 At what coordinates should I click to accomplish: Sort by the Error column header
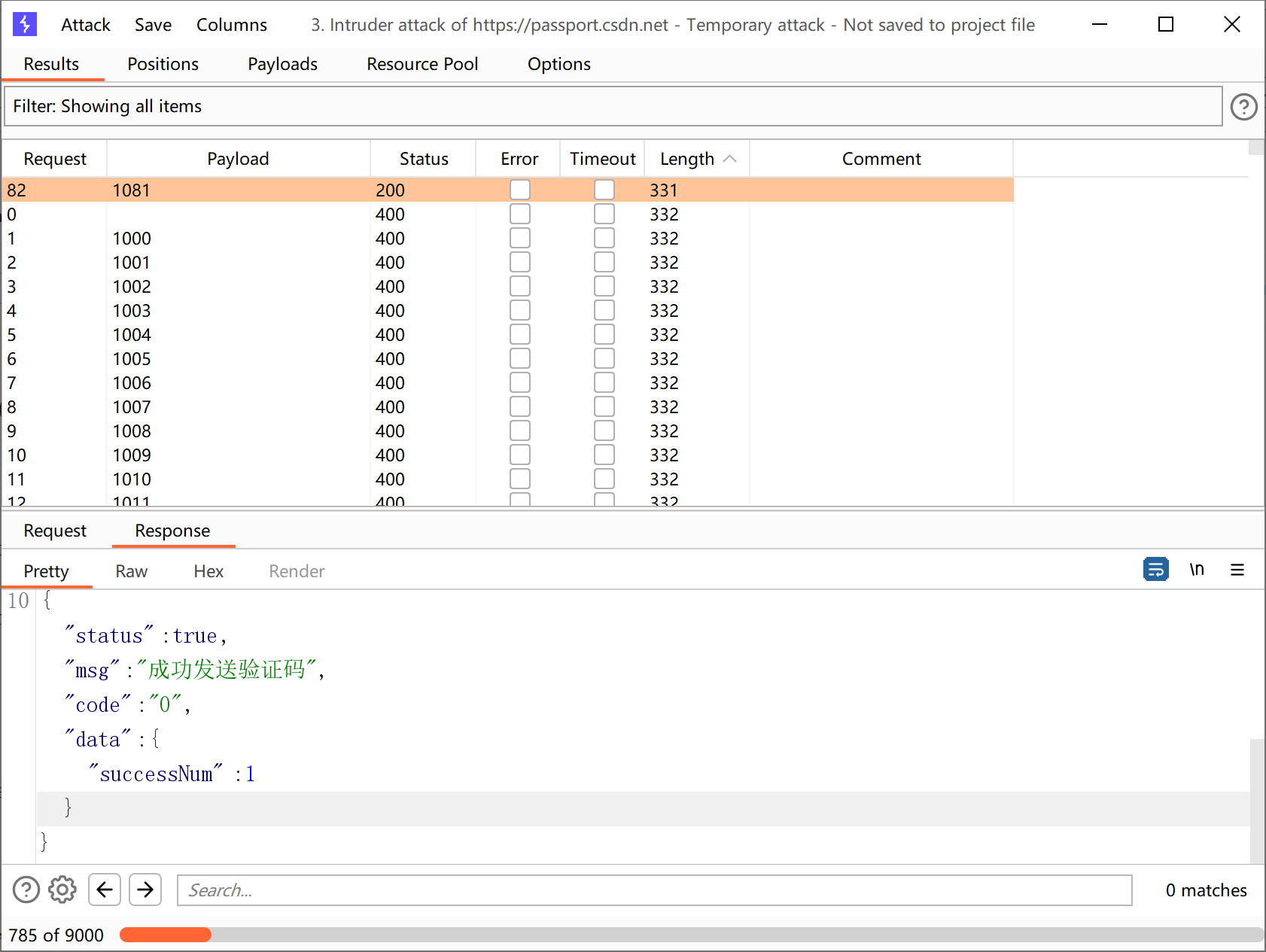(x=519, y=159)
